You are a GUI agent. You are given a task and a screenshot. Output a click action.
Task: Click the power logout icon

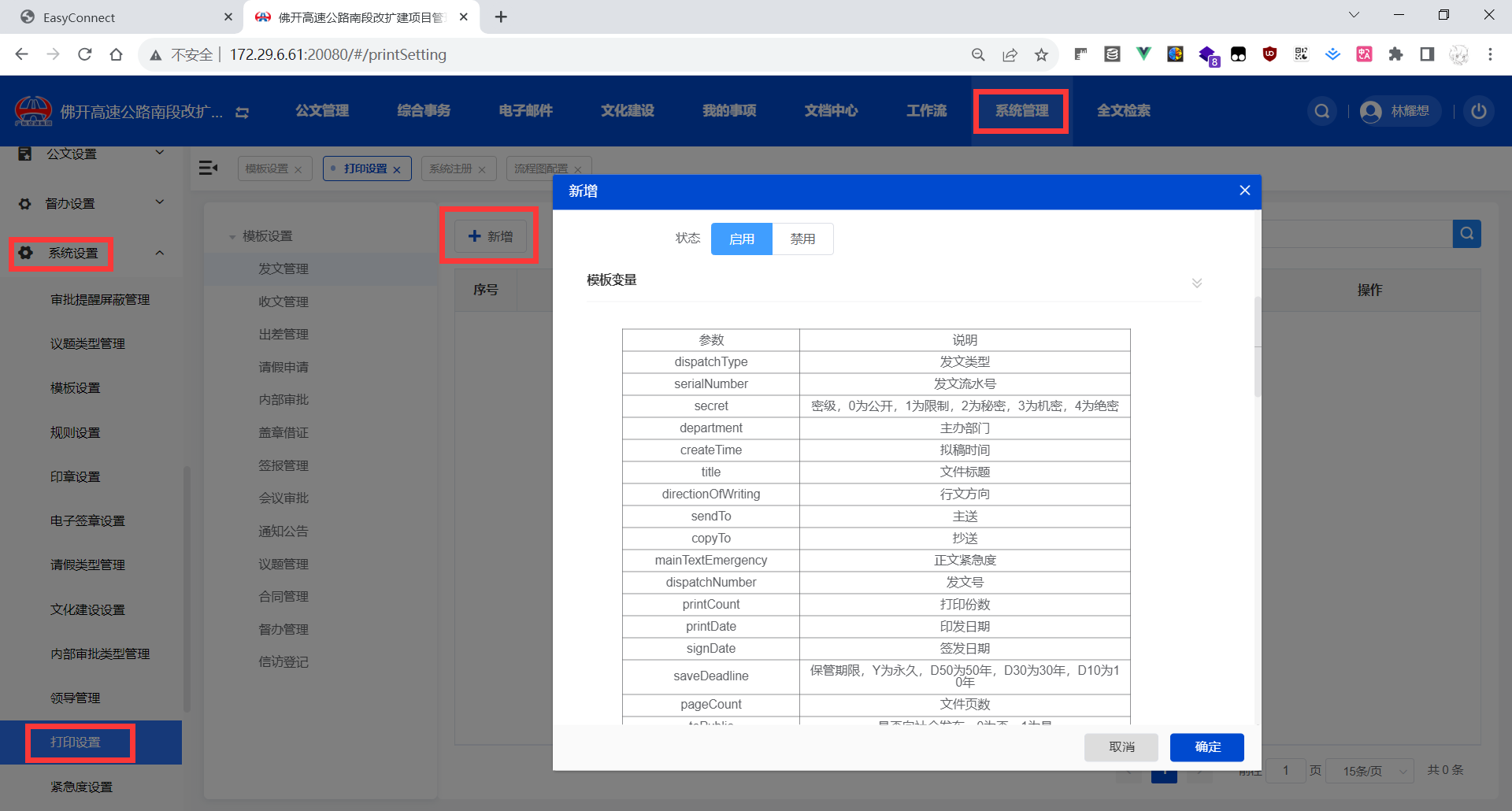[x=1479, y=111]
